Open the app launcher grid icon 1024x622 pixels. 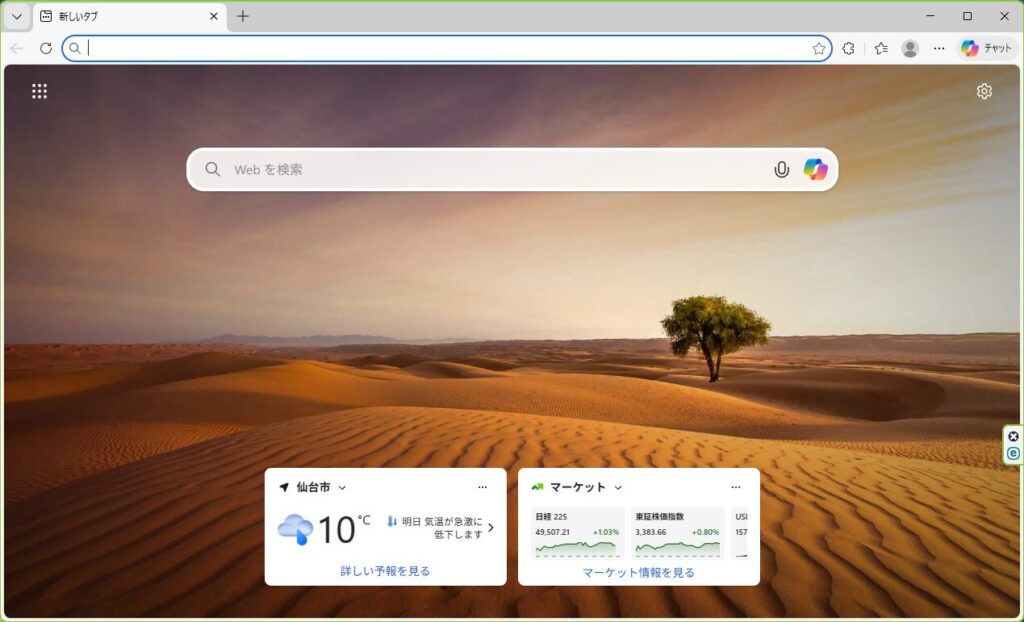pyautogui.click(x=39, y=90)
